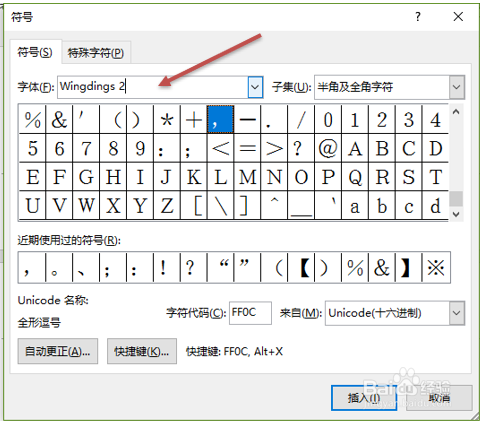Image resolution: width=480 pixels, height=421 pixels.
Task: Pick the recent 、 enumeration comma symbol
Action: 86,268
